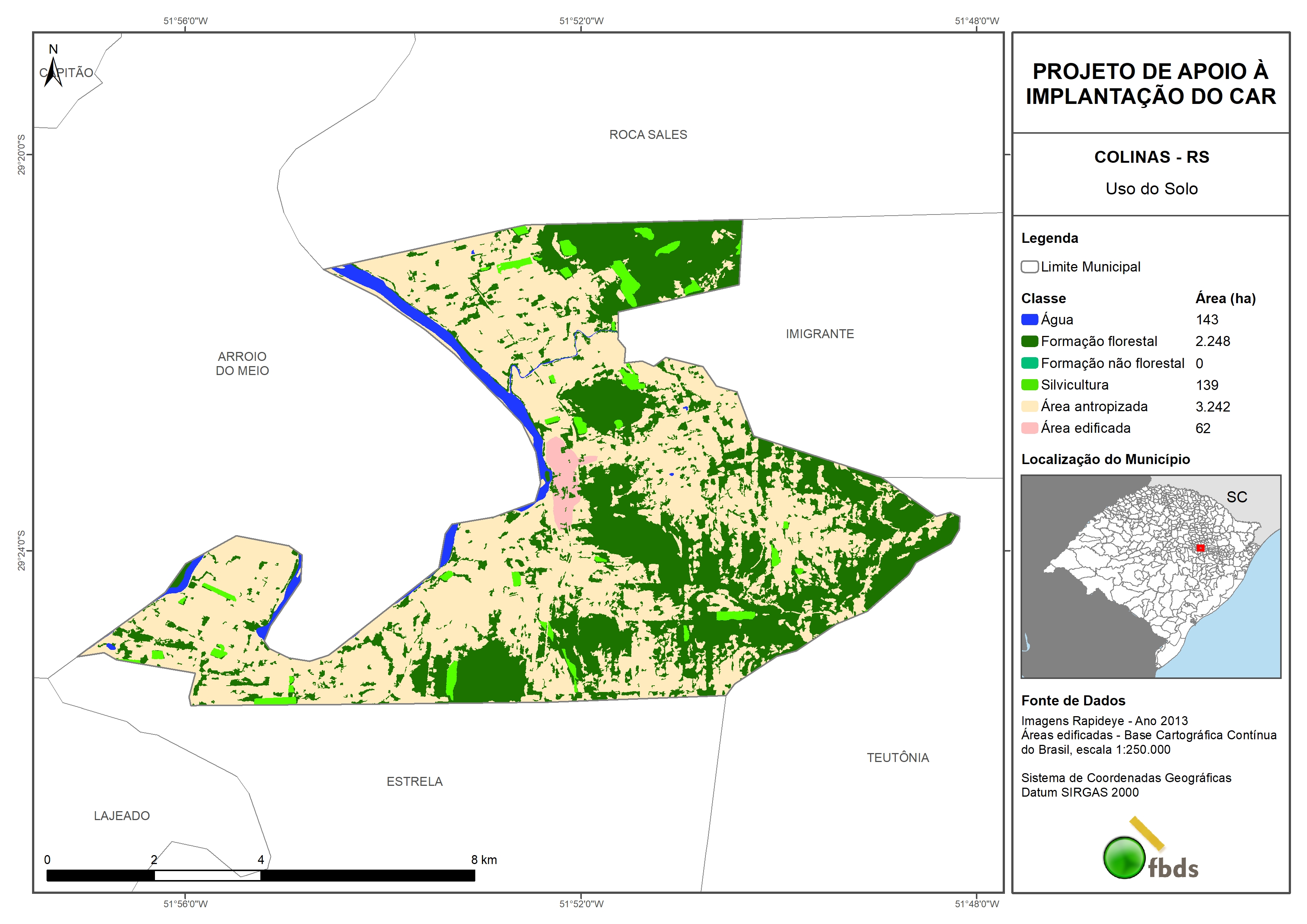Click the Formação não florestal teal swatch
The height and width of the screenshot is (924, 1307).
click(x=1029, y=363)
